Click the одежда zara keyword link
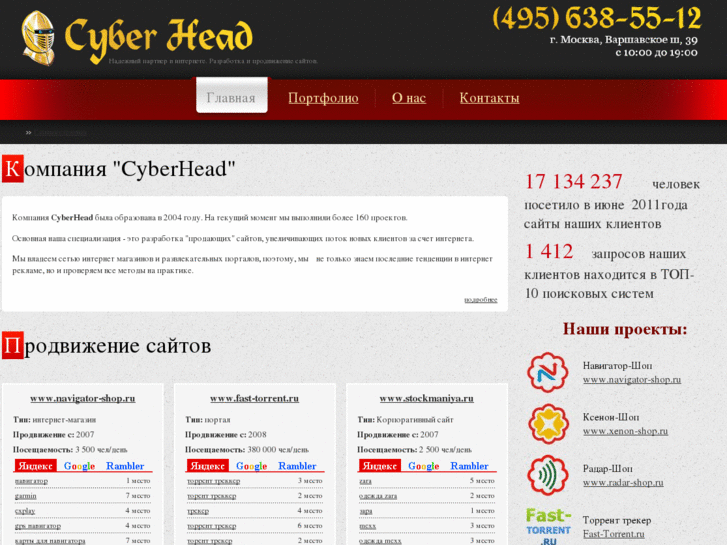 point(378,496)
